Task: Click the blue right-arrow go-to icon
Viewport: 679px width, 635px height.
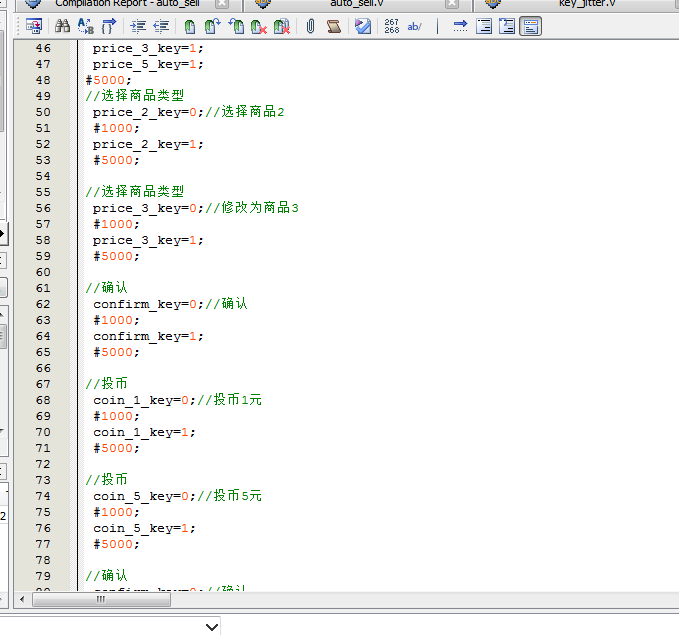Action: click(x=460, y=26)
